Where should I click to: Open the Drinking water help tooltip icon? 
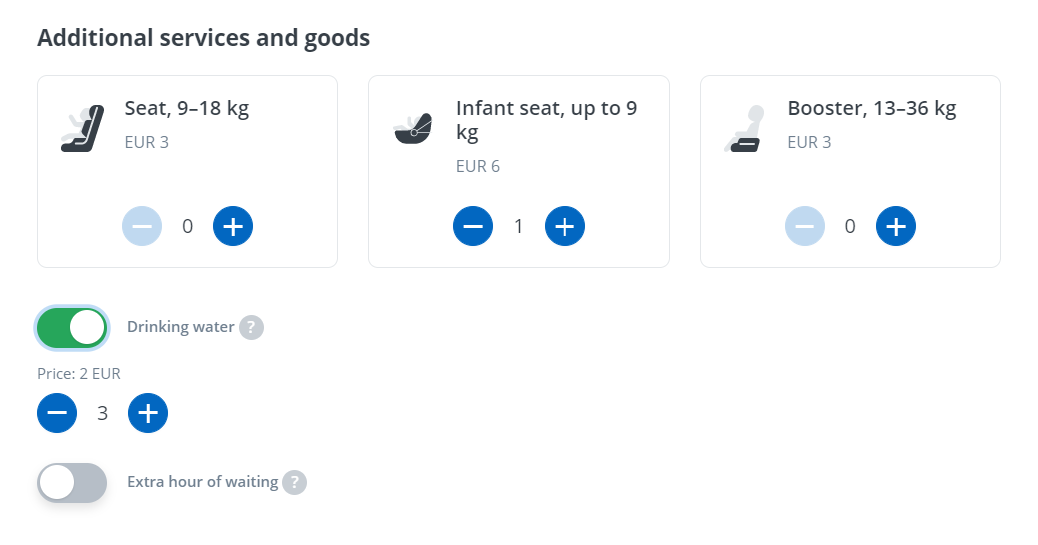(x=252, y=327)
